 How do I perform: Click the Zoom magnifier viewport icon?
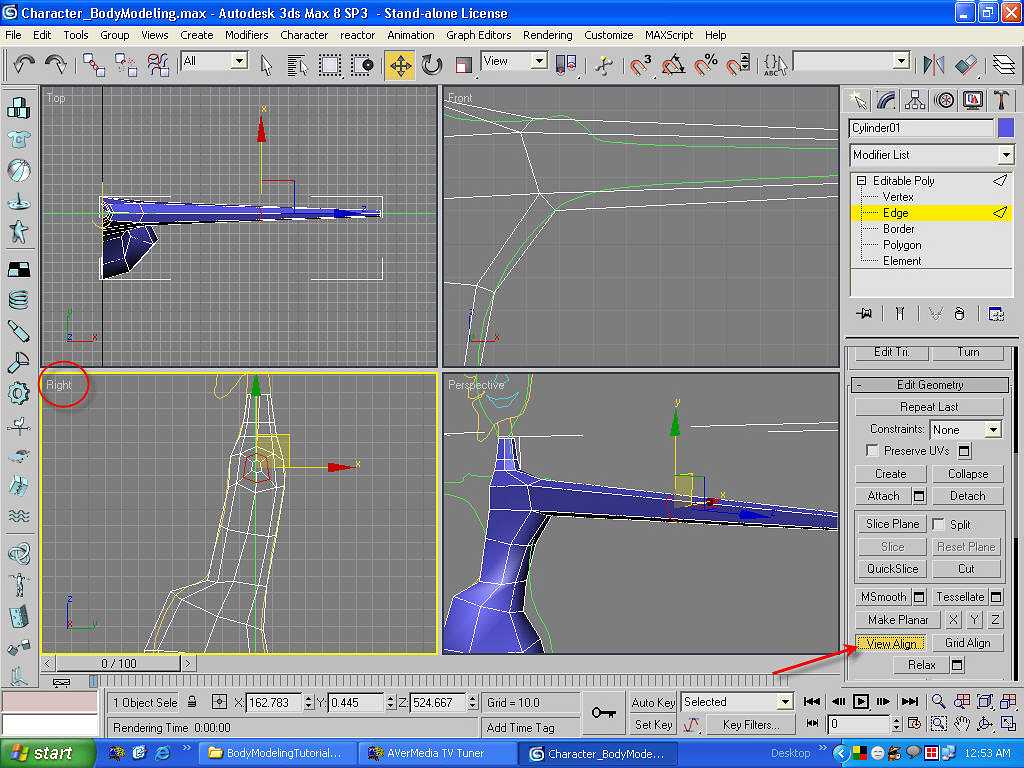click(938, 701)
